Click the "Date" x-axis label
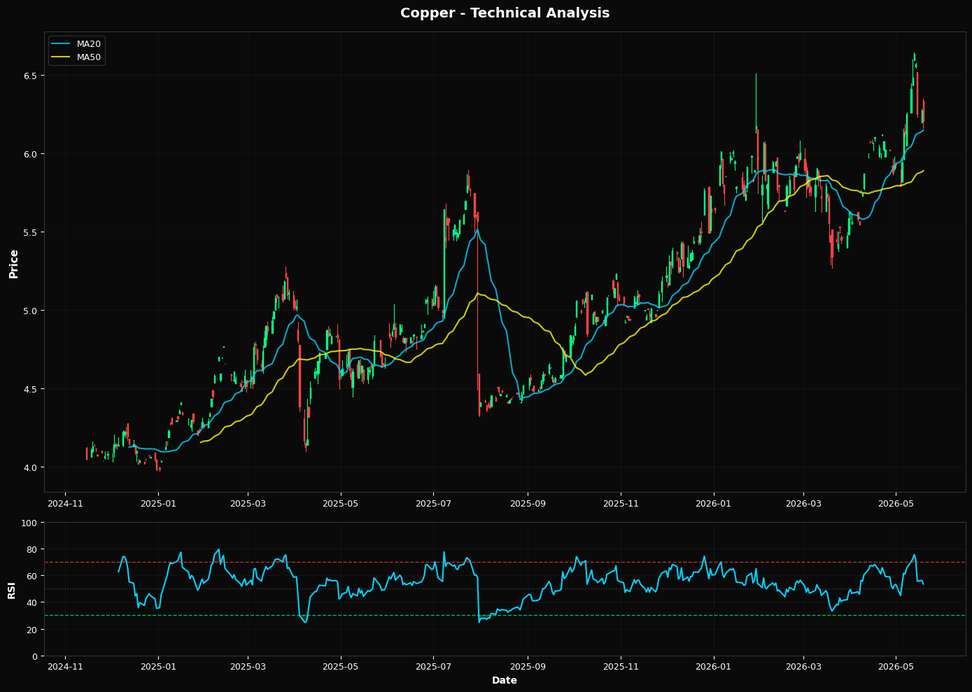The height and width of the screenshot is (692, 972). [505, 680]
